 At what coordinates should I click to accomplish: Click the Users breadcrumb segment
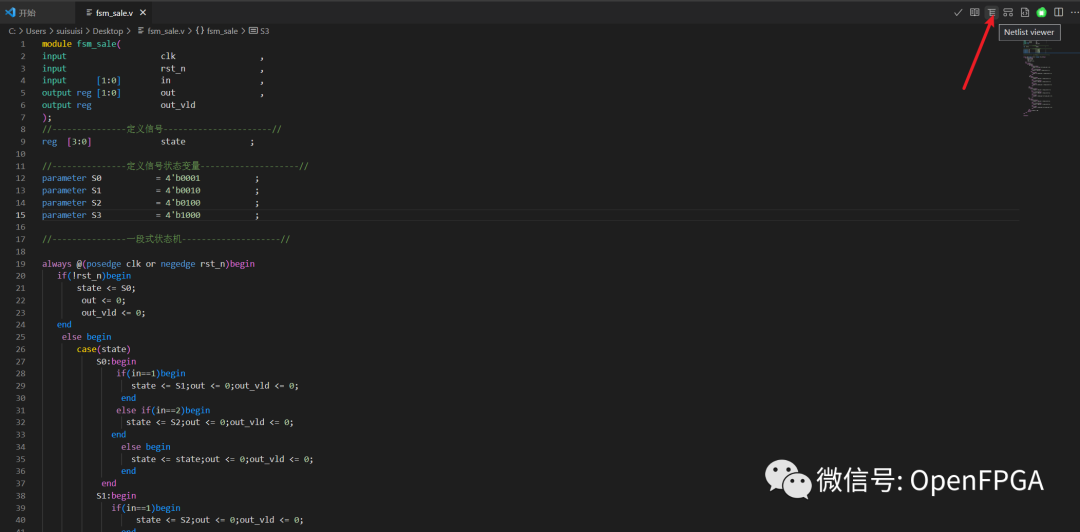coord(36,31)
